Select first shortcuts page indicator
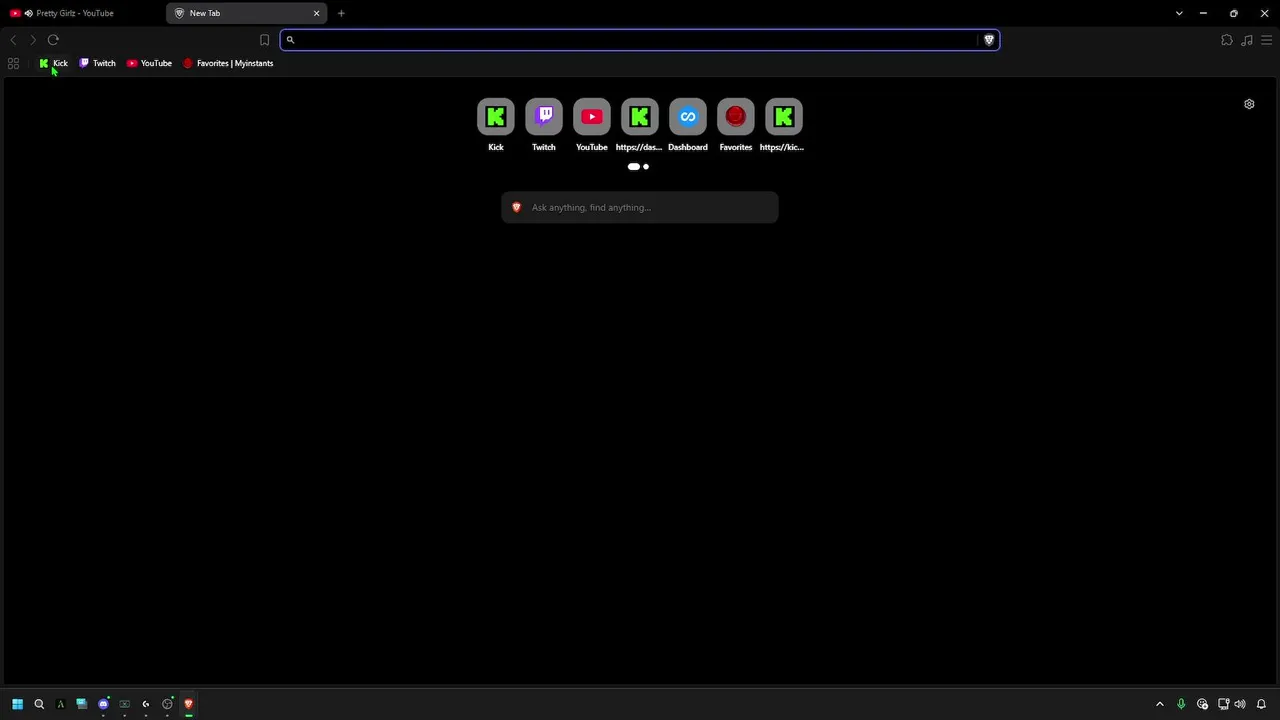 click(633, 167)
